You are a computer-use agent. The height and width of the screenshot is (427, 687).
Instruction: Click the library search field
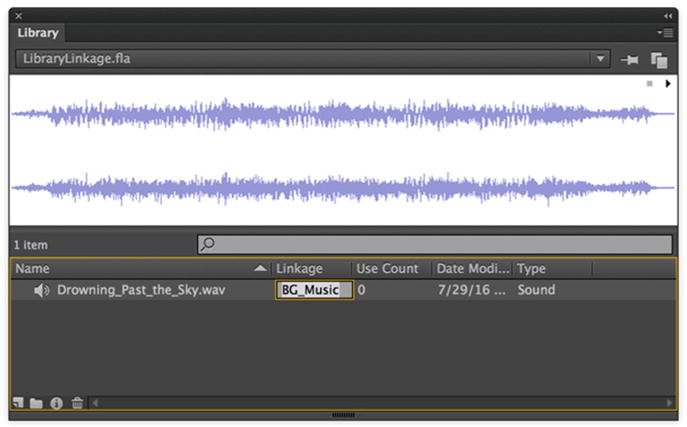(435, 244)
